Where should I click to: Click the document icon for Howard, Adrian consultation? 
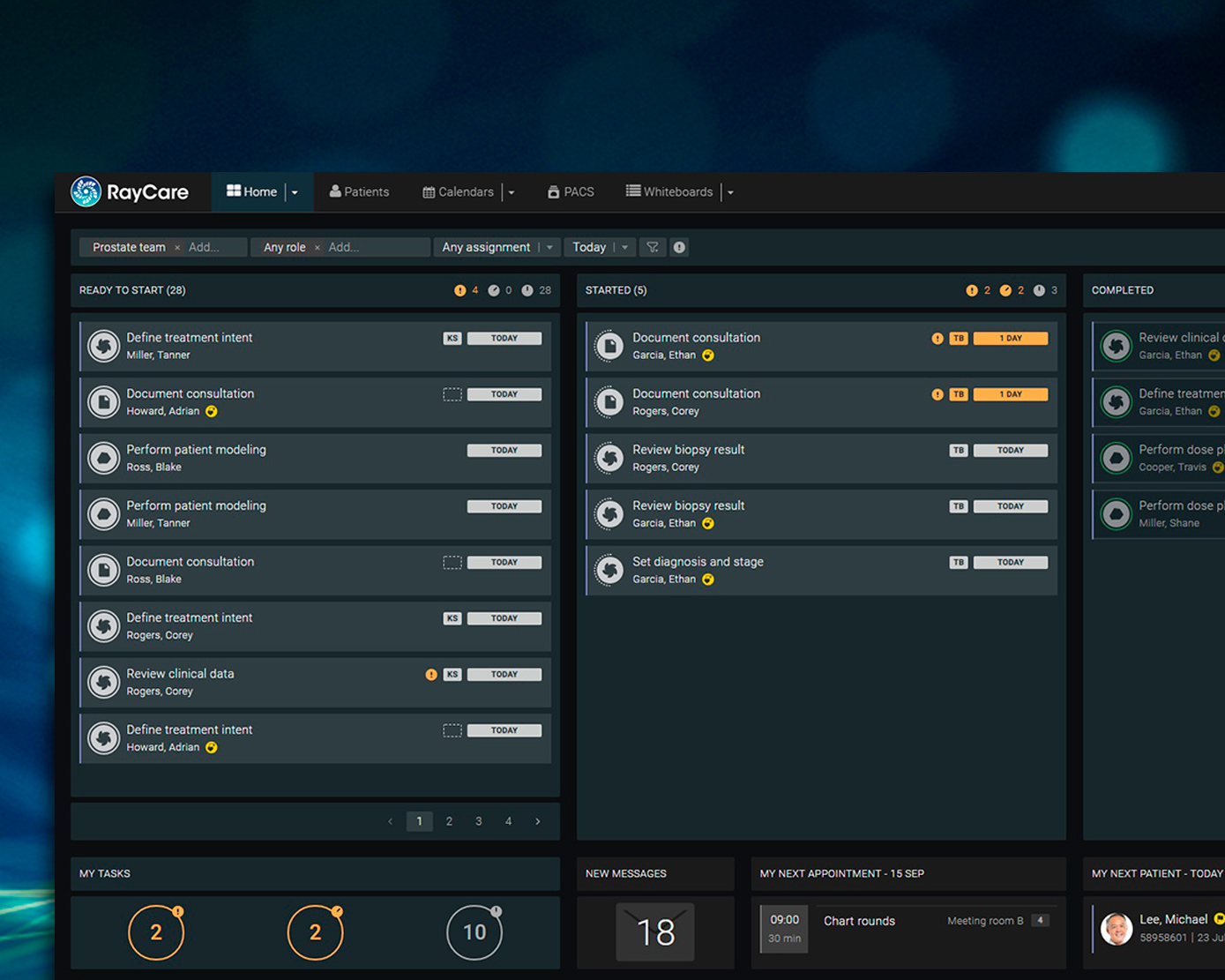104,402
